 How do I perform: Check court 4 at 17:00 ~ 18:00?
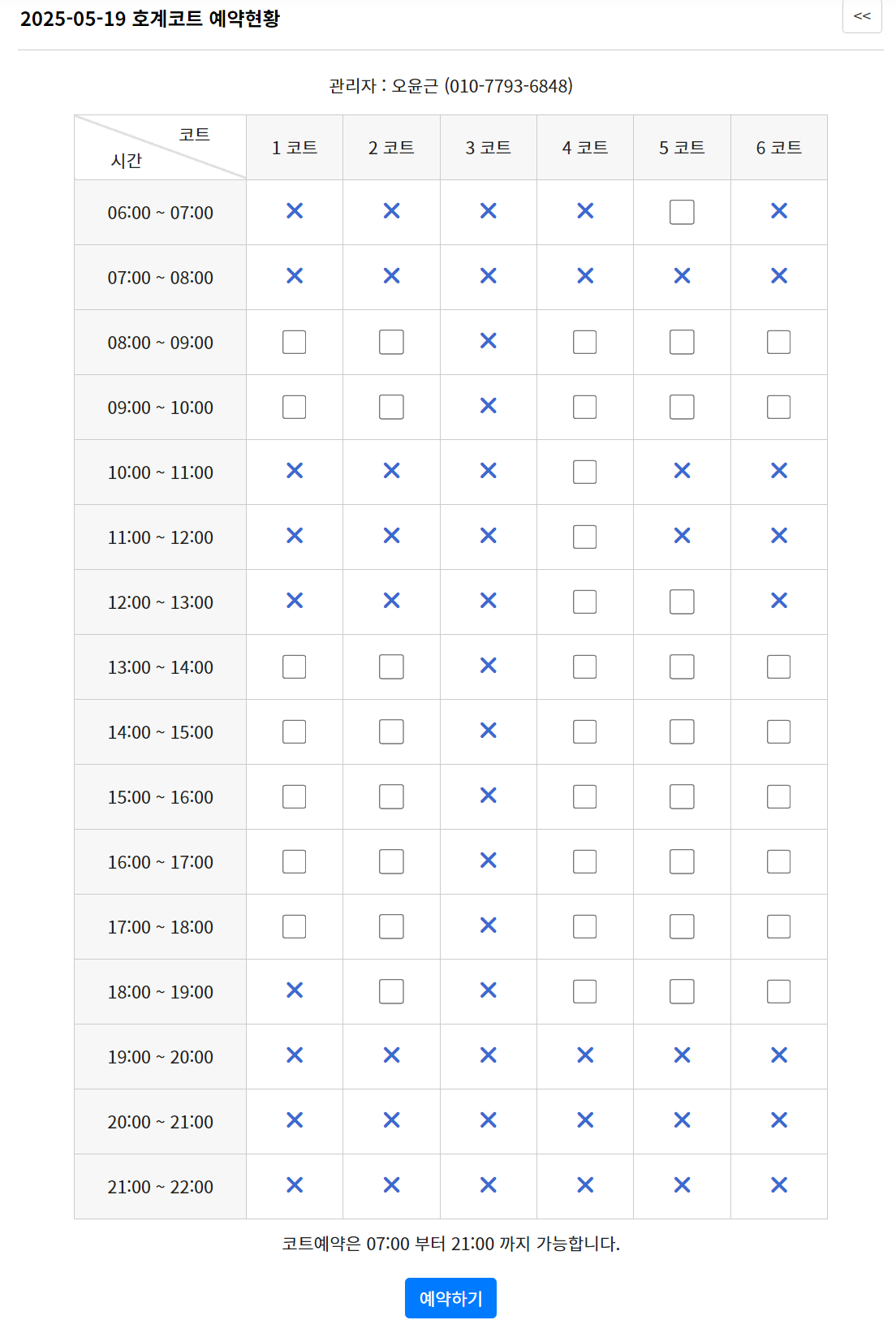click(584, 926)
